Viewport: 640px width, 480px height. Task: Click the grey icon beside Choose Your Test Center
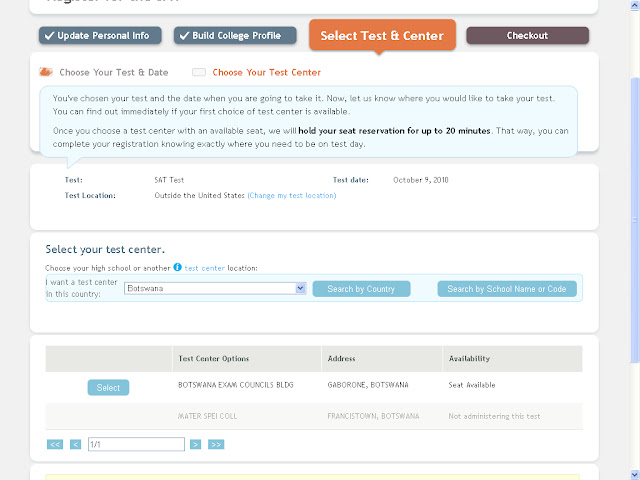tap(199, 72)
